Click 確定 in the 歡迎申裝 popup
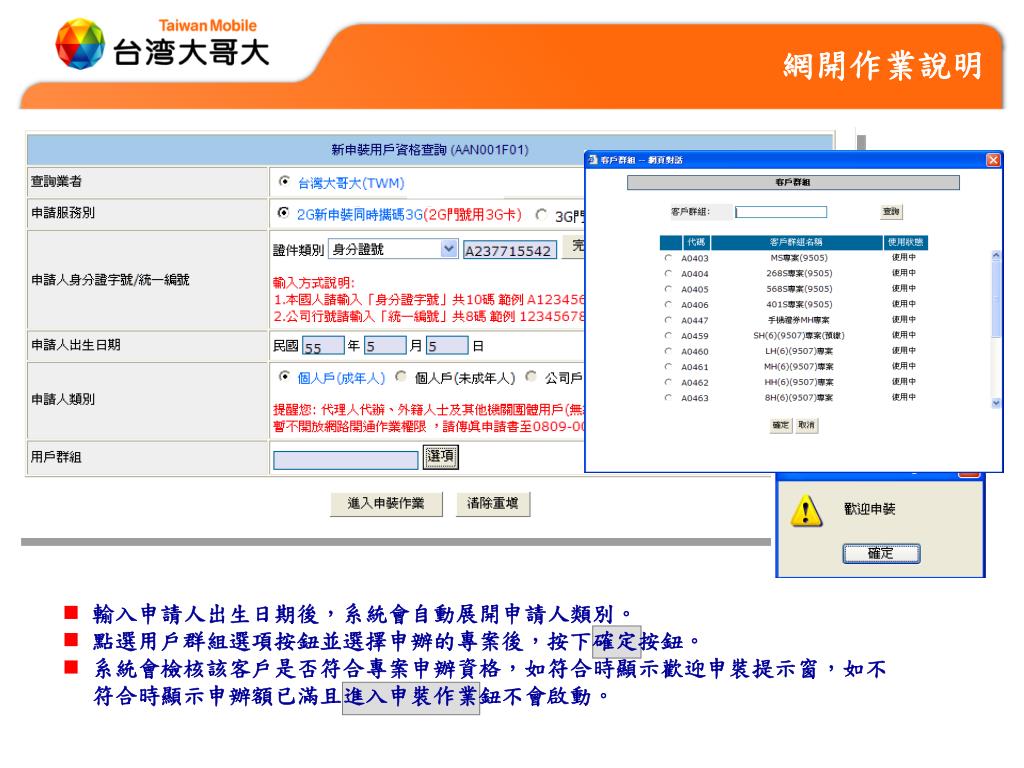The height and width of the screenshot is (768, 1024). click(x=881, y=553)
